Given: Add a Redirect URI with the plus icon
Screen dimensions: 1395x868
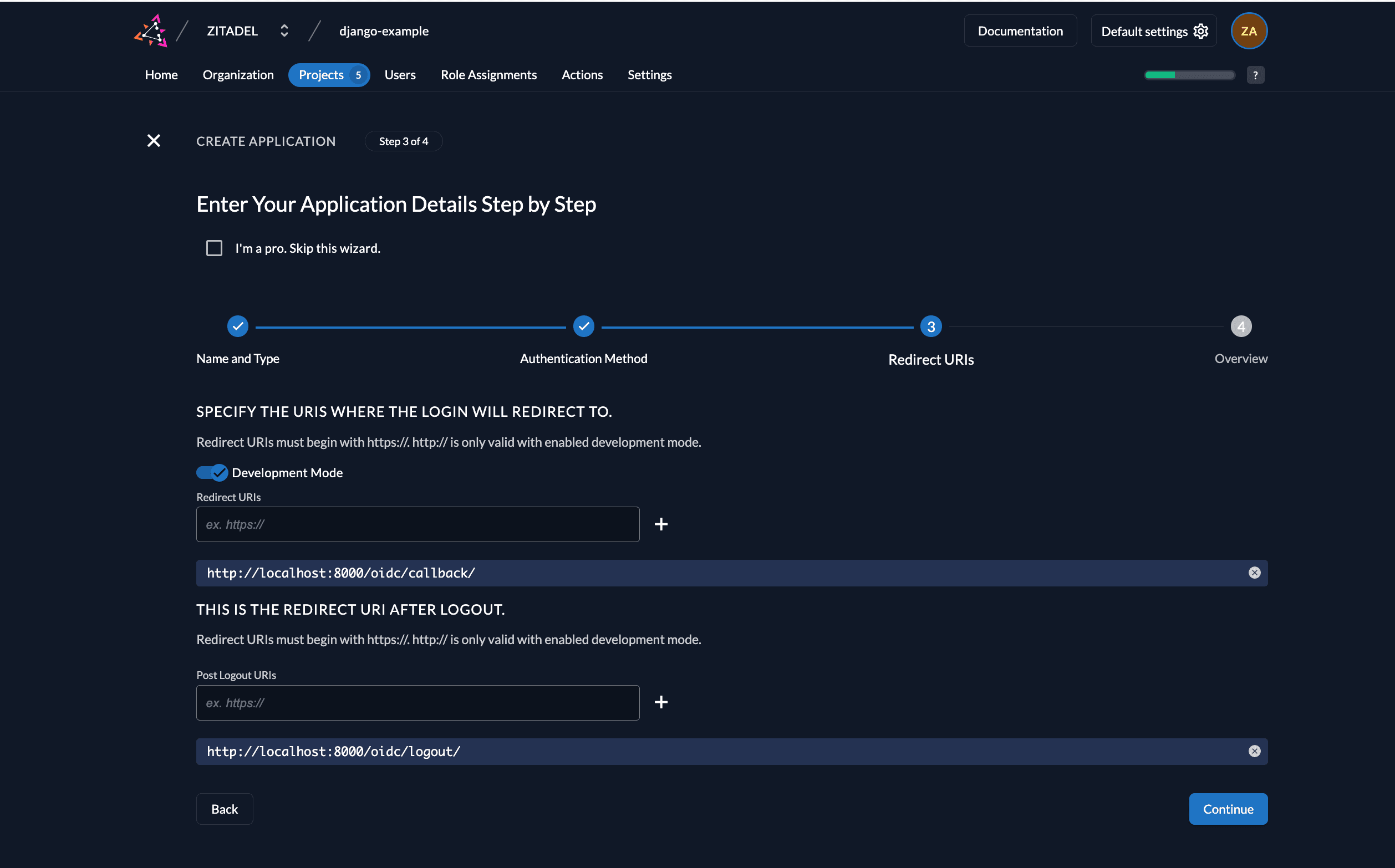Looking at the screenshot, I should pos(661,524).
